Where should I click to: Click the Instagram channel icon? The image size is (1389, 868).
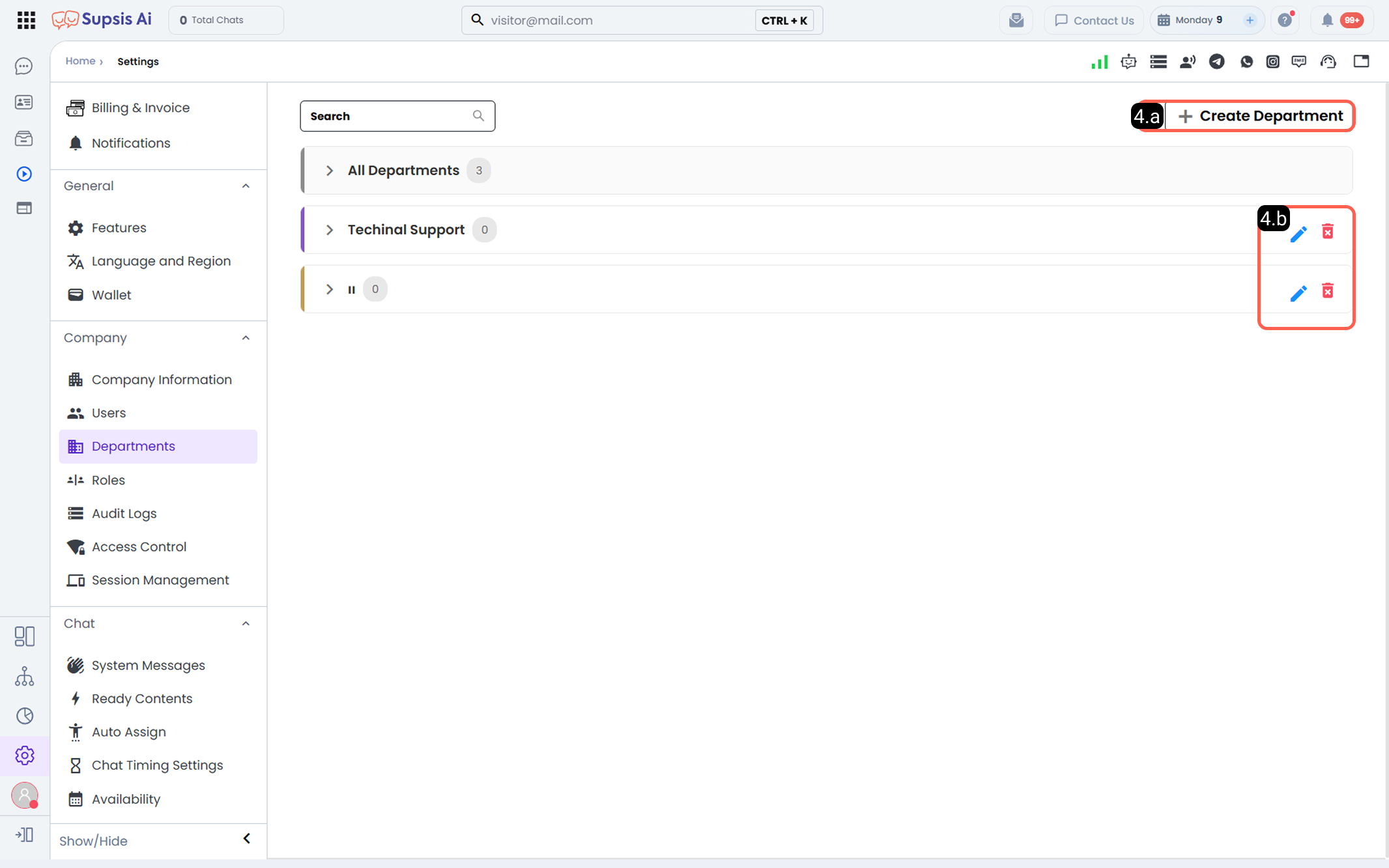point(1272,61)
